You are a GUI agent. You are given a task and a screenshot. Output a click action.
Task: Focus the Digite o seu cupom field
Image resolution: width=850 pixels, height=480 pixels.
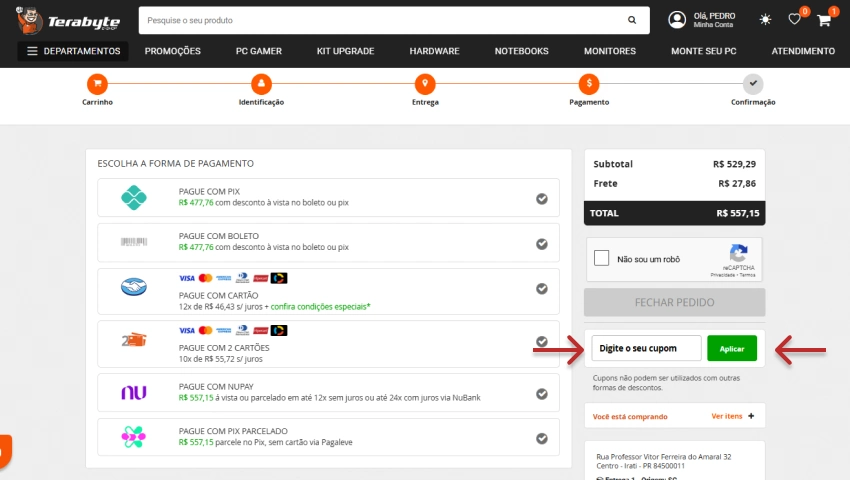[x=646, y=348]
